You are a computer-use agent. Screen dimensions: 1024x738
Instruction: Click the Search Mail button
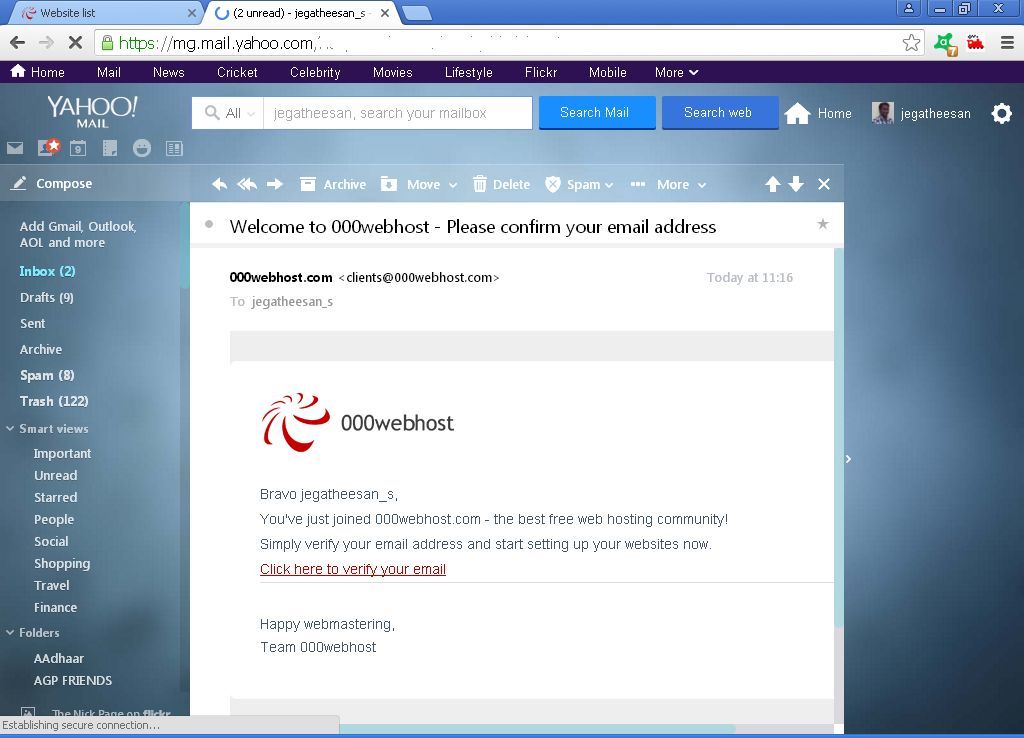596,112
